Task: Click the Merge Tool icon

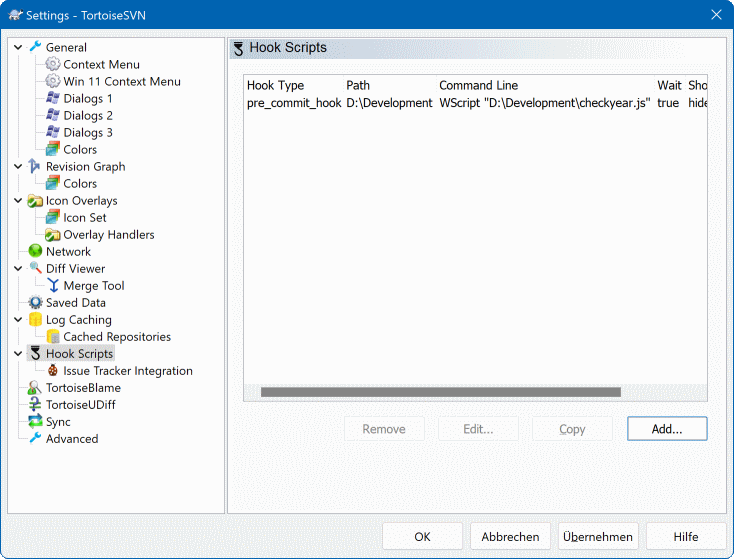Action: click(x=53, y=285)
